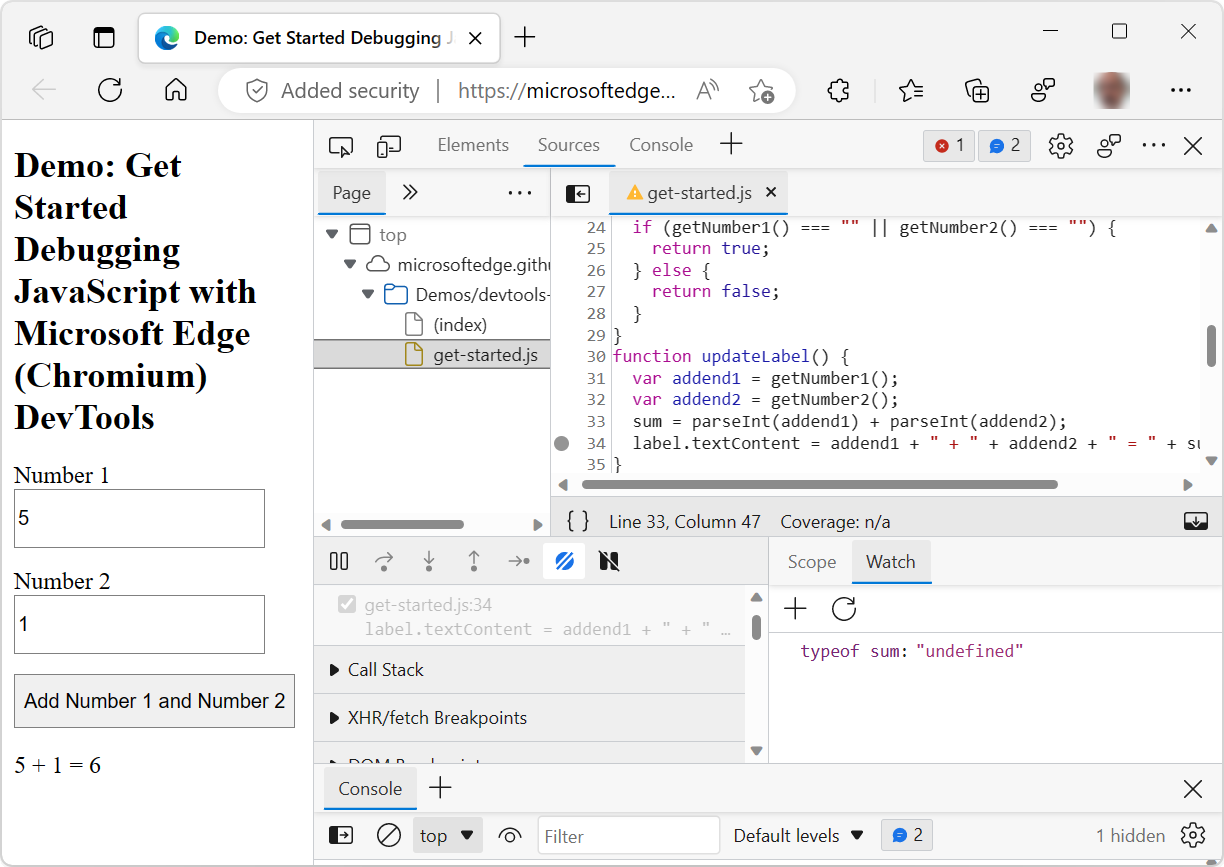Switch to the Elements tab
This screenshot has height=867, width=1224.
point(473,145)
